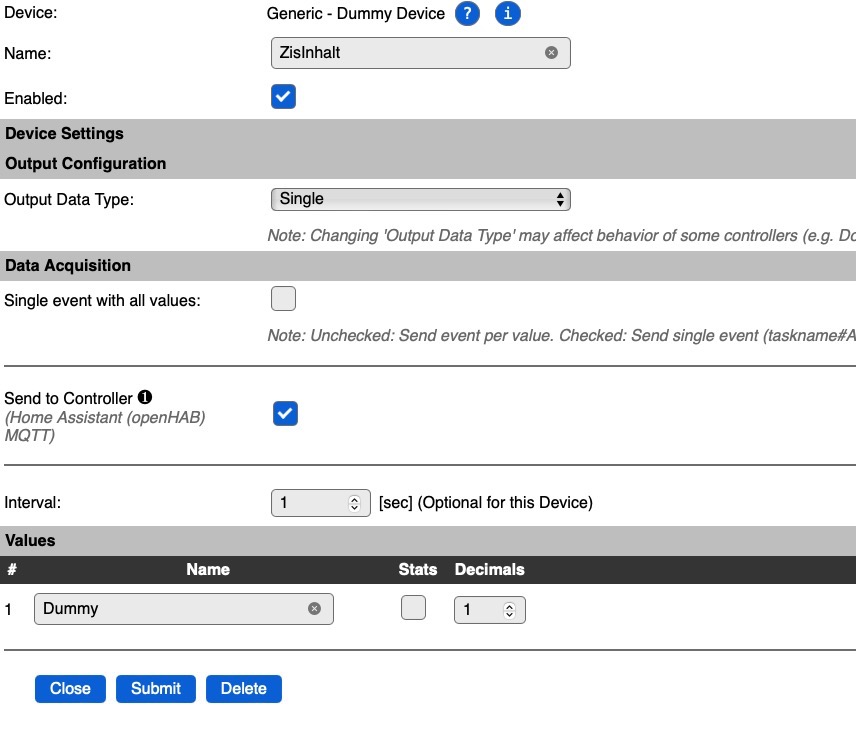Click the Close button
The height and width of the screenshot is (738, 856).
pyautogui.click(x=70, y=688)
